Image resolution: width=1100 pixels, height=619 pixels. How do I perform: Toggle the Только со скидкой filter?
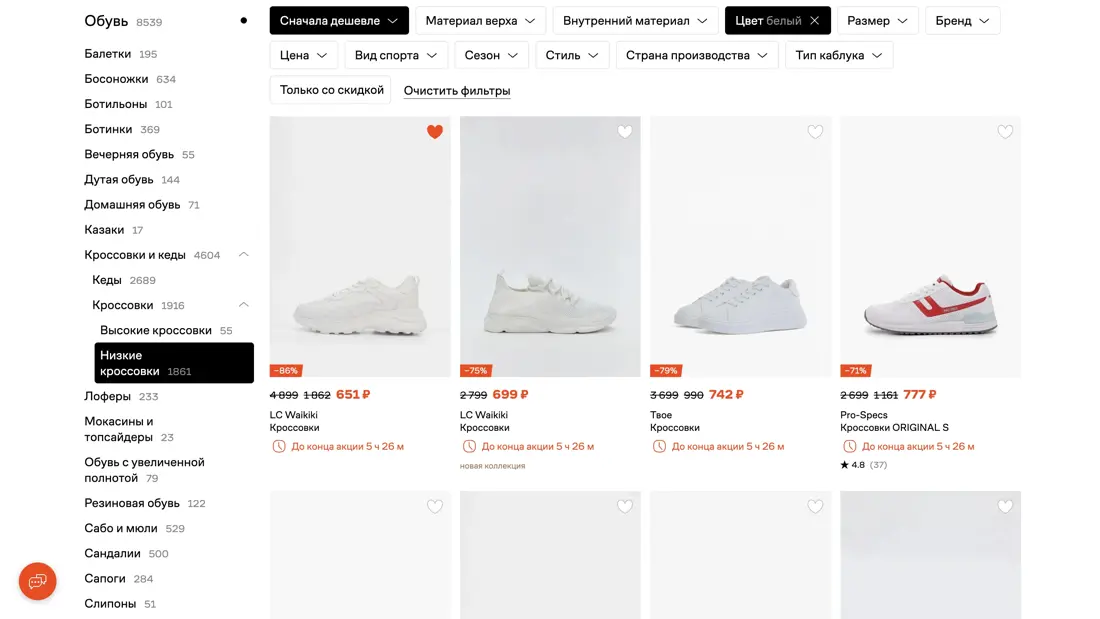click(x=331, y=90)
